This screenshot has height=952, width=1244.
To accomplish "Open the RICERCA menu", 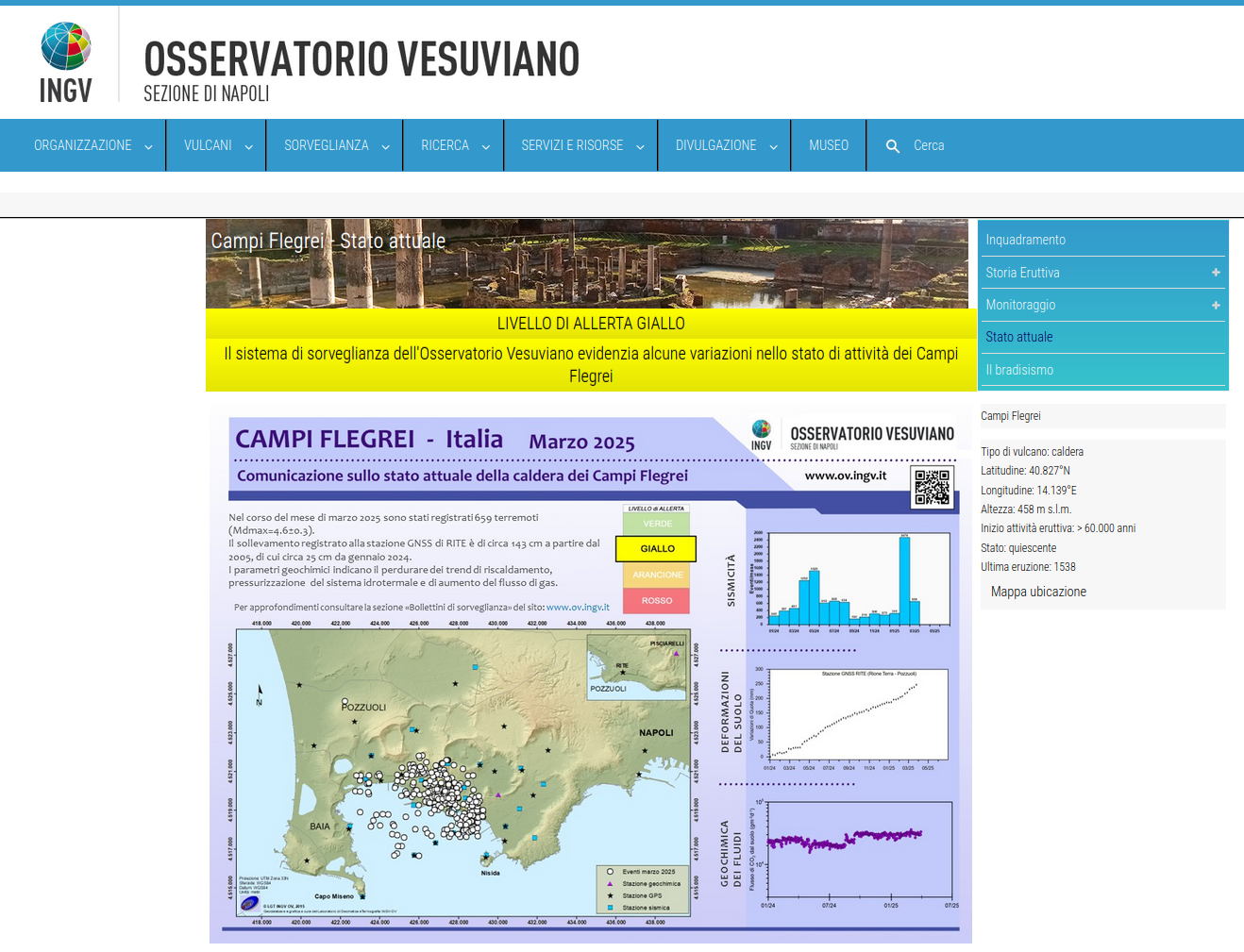I will pos(445,145).
